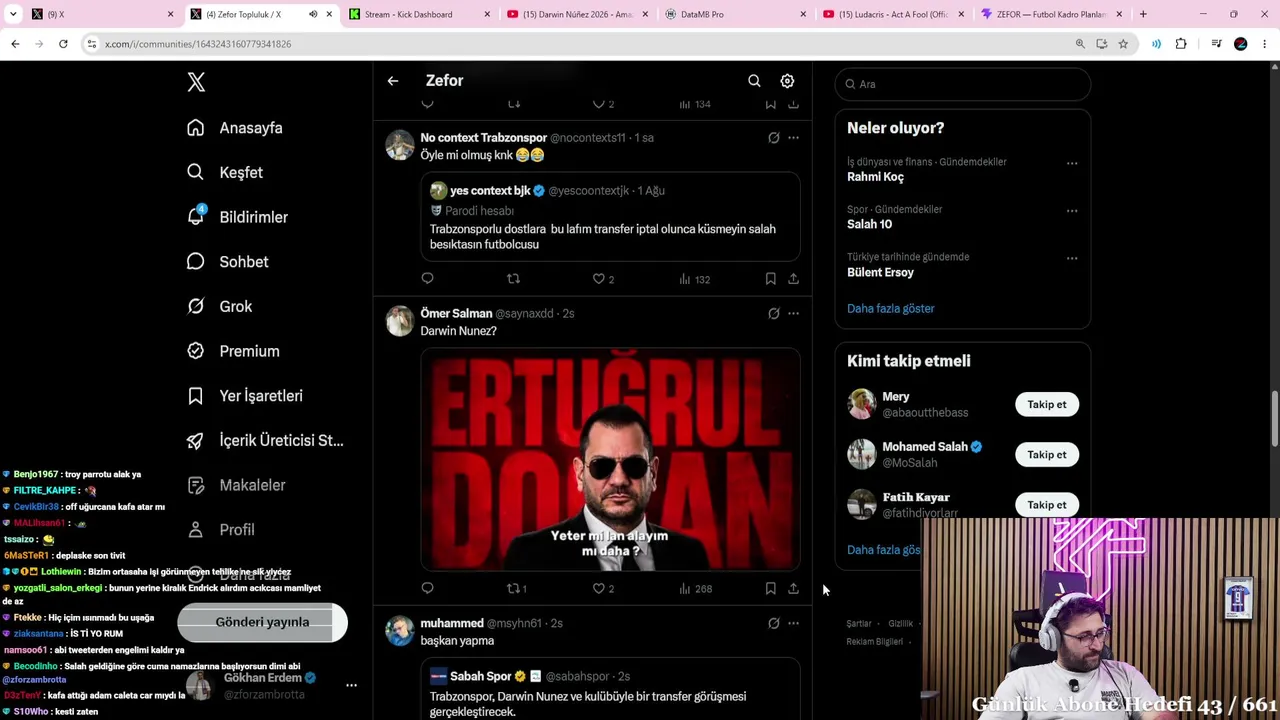Viewport: 1280px width, 720px height.
Task: Open options for the Rahmi Koç trend
Action: 1072,163
